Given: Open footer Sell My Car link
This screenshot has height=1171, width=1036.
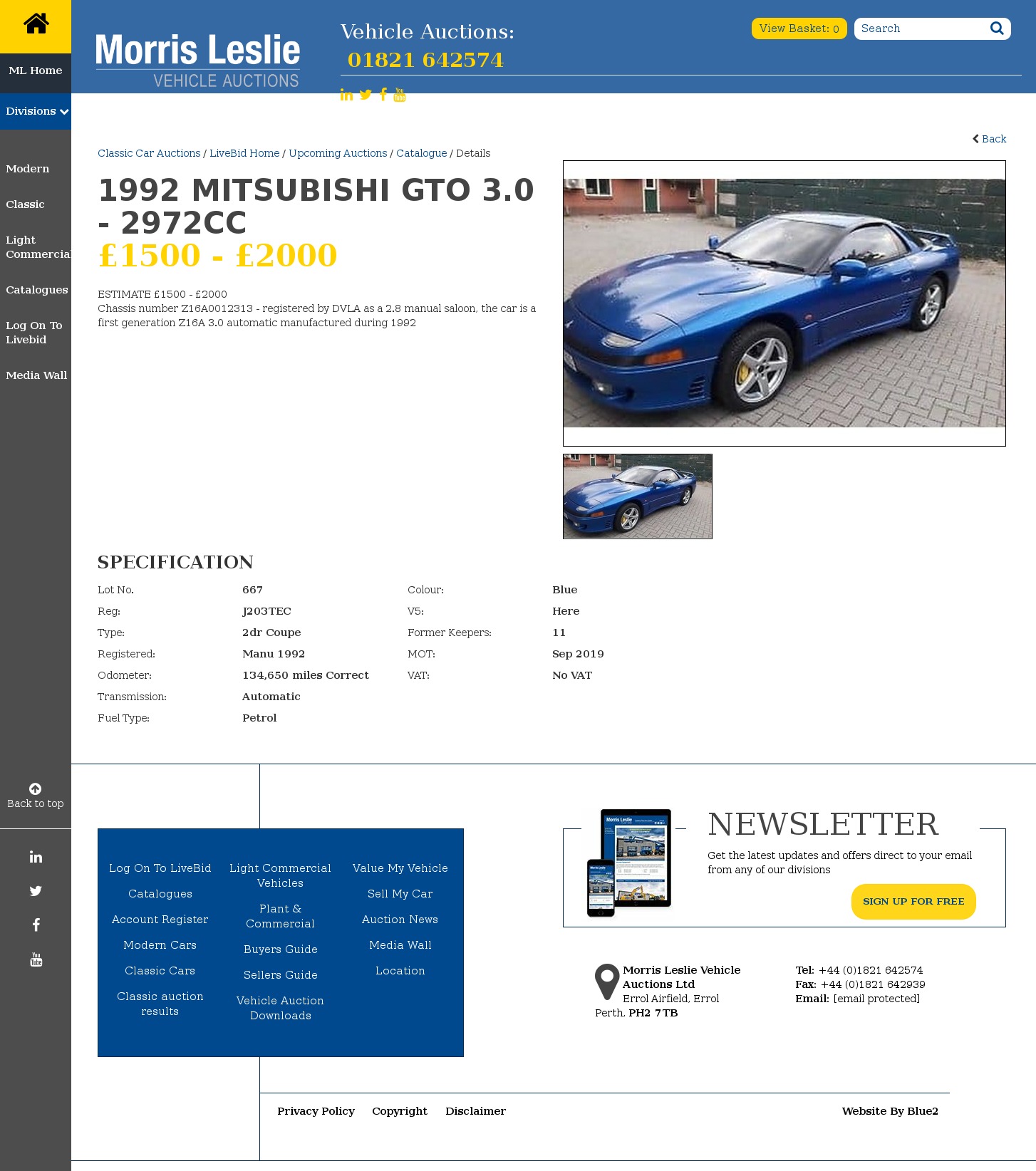Looking at the screenshot, I should tap(400, 894).
